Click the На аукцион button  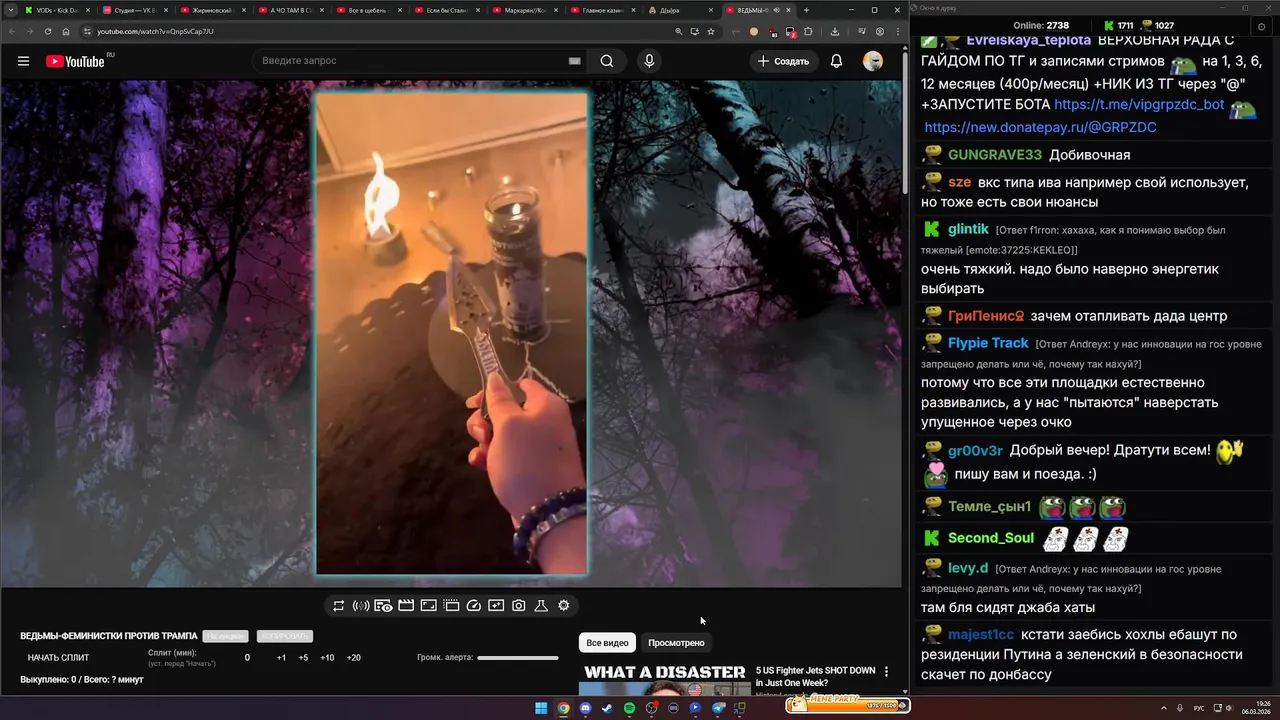(x=225, y=636)
